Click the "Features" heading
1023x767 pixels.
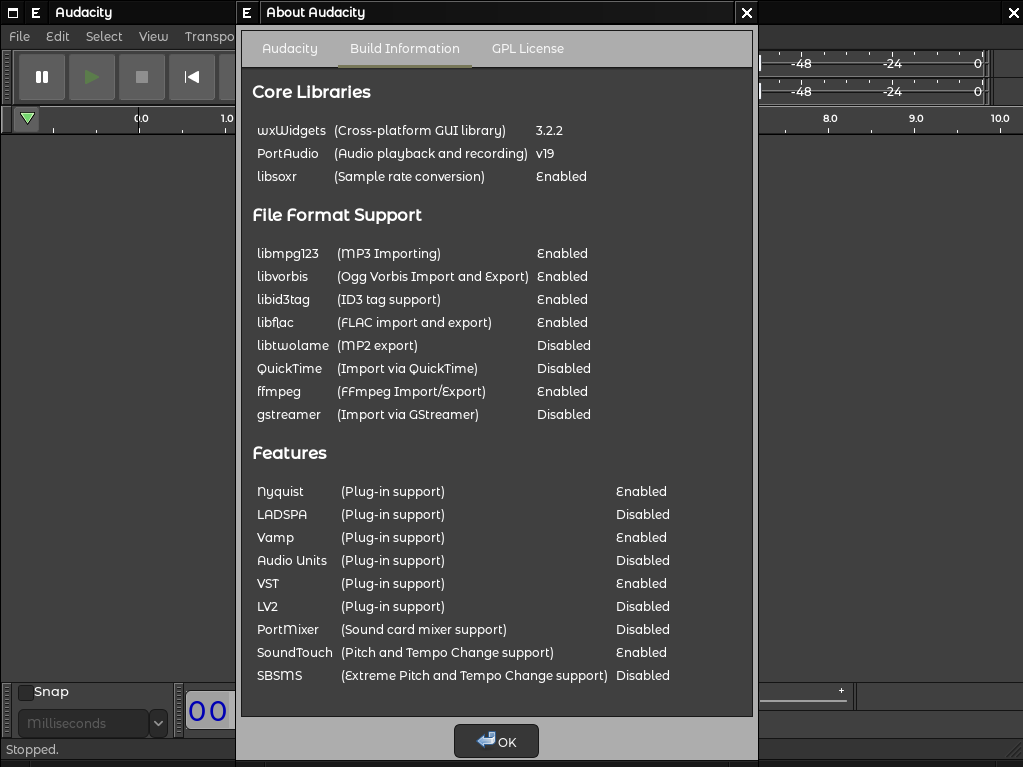(x=289, y=453)
